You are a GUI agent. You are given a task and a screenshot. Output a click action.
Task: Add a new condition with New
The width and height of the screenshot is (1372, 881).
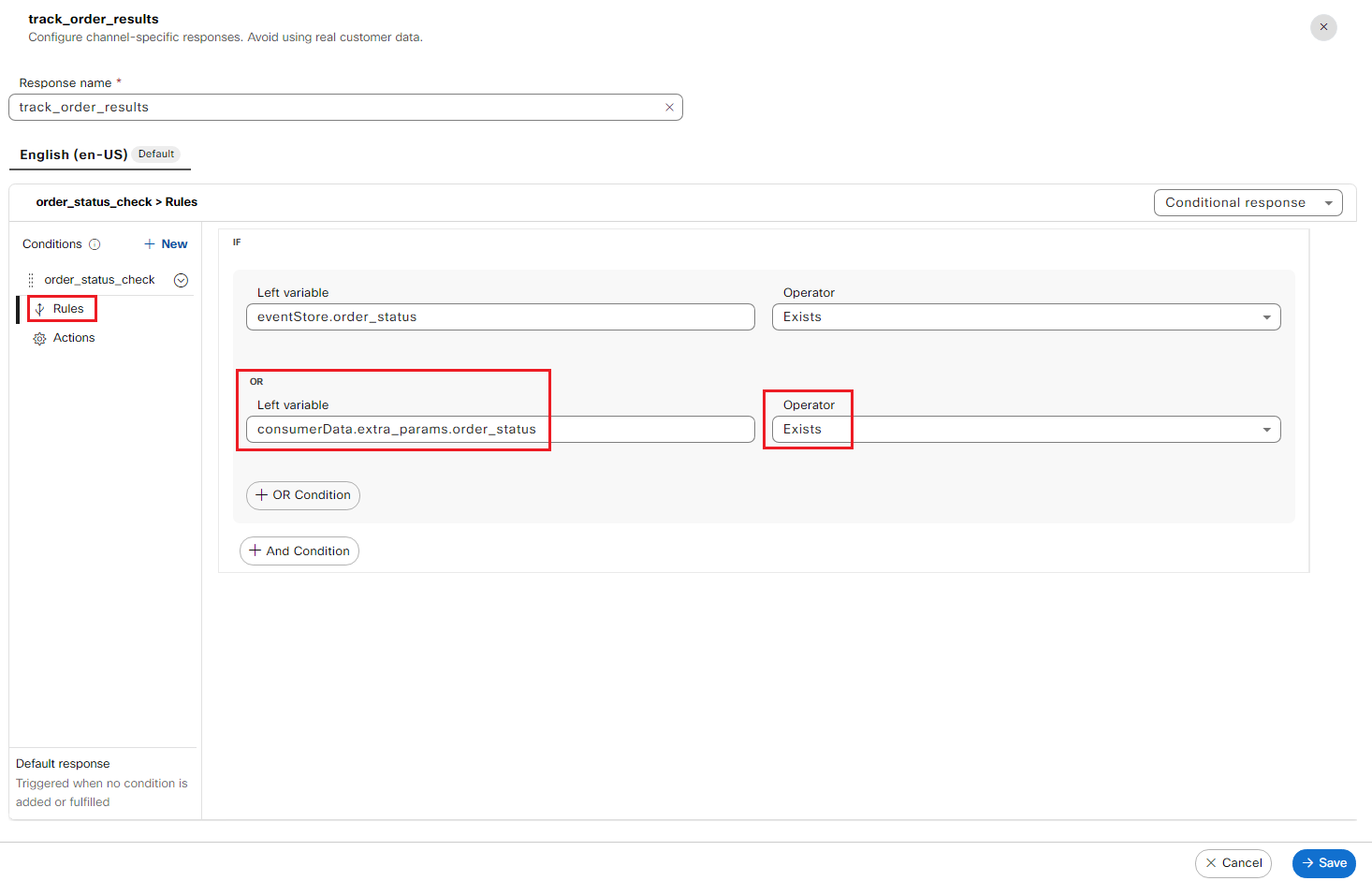(x=166, y=244)
